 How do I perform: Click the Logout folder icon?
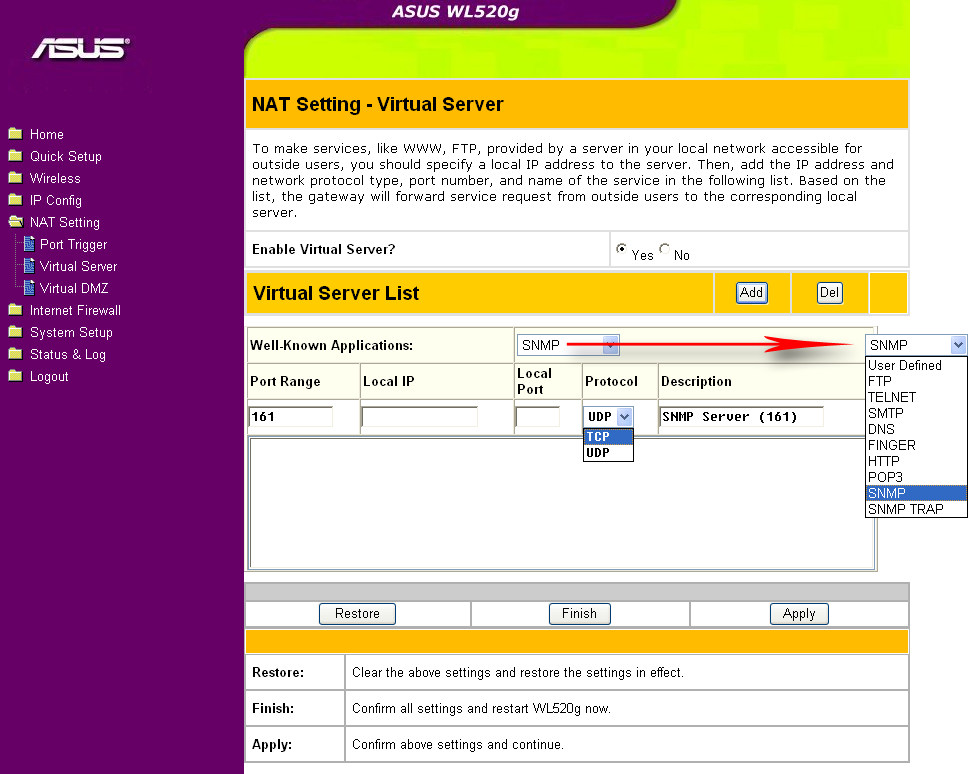(15, 376)
